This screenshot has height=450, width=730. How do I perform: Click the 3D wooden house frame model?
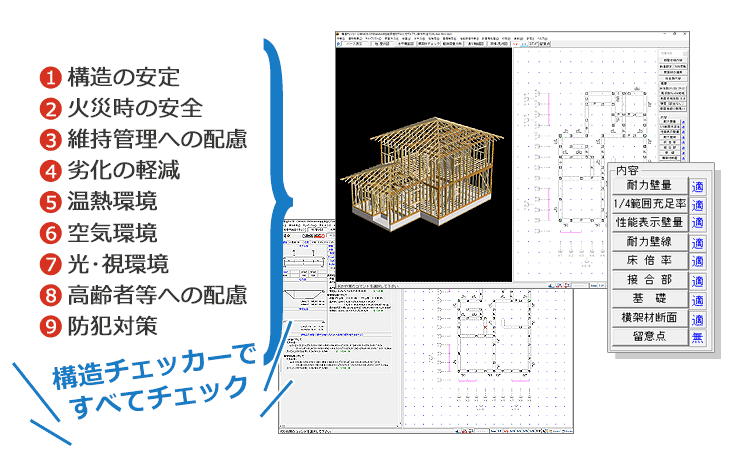coord(422,173)
